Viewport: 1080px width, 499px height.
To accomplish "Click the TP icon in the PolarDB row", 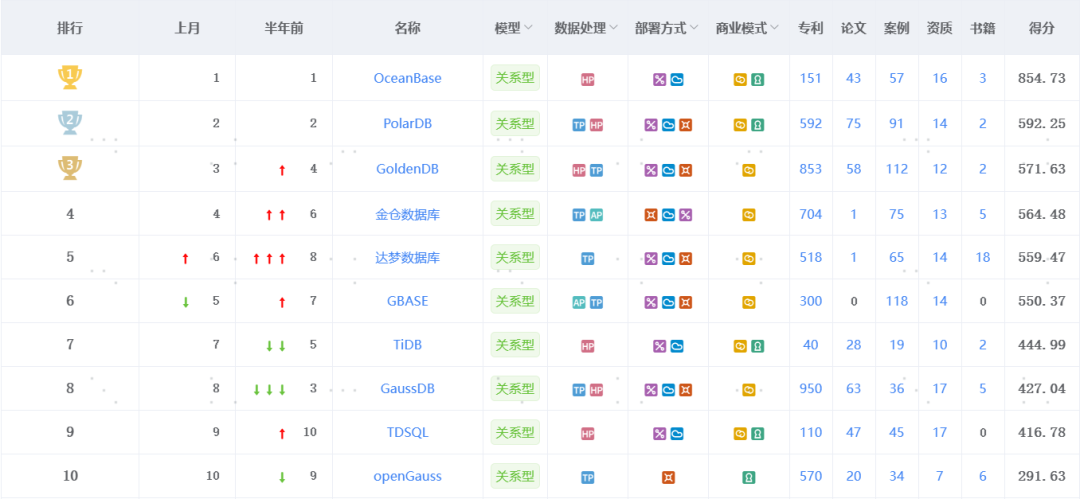I will 579,125.
